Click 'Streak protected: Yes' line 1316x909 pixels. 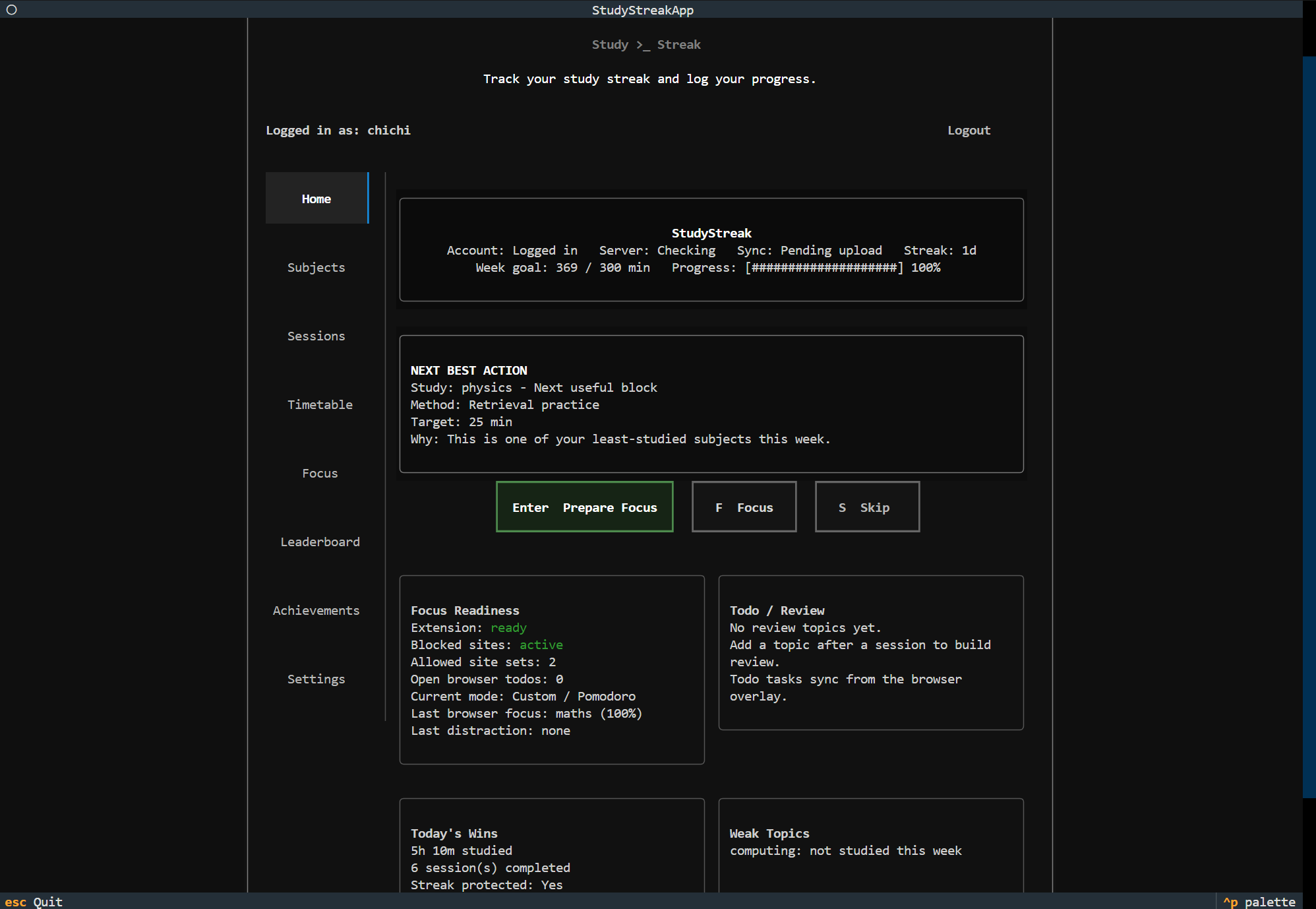click(487, 885)
